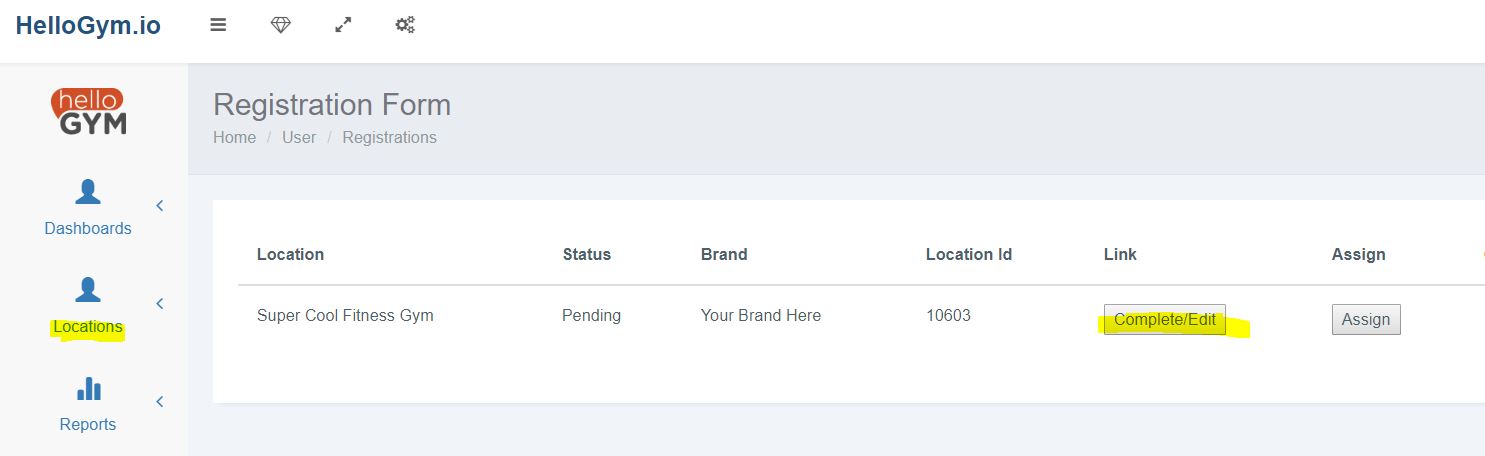Click the HelloGym.io brand title
The height and width of the screenshot is (456, 1485).
pyautogui.click(x=88, y=27)
